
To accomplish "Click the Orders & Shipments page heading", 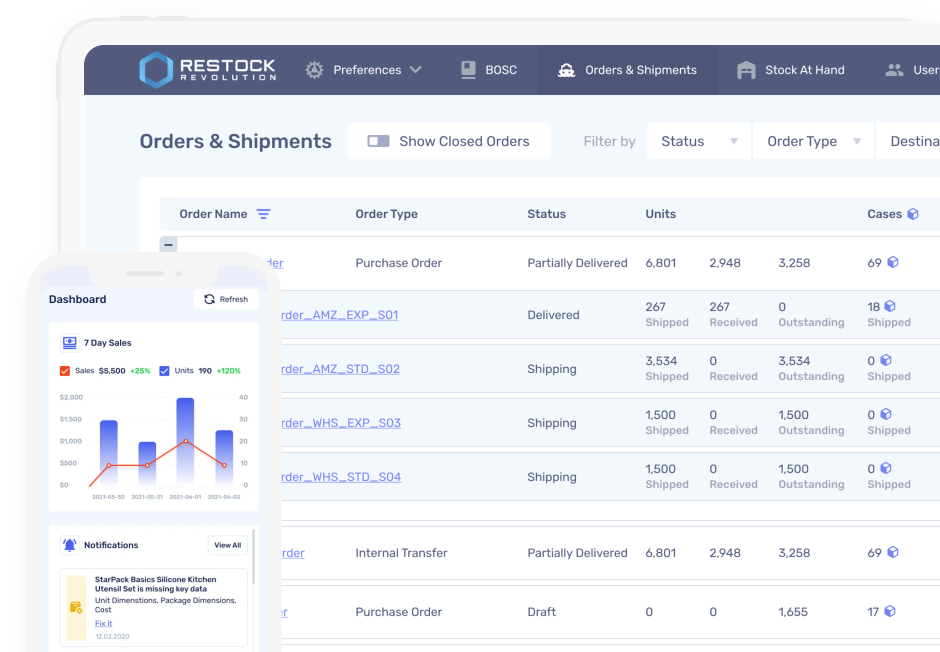I will 236,141.
